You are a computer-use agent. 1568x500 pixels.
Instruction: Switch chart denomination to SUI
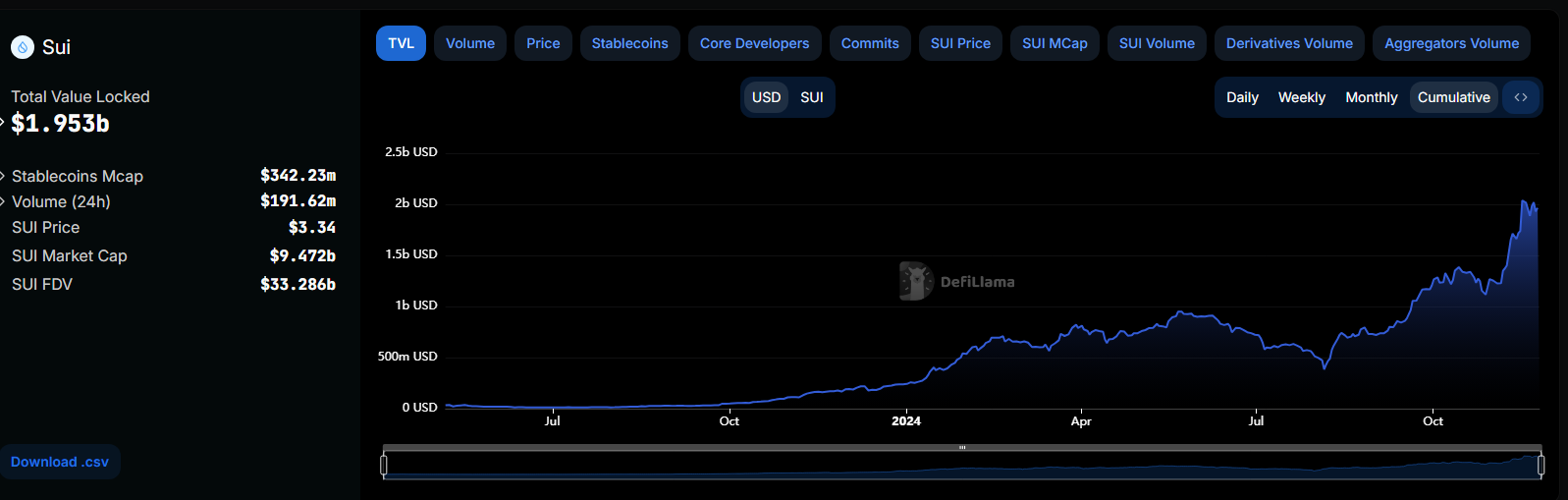click(x=811, y=97)
